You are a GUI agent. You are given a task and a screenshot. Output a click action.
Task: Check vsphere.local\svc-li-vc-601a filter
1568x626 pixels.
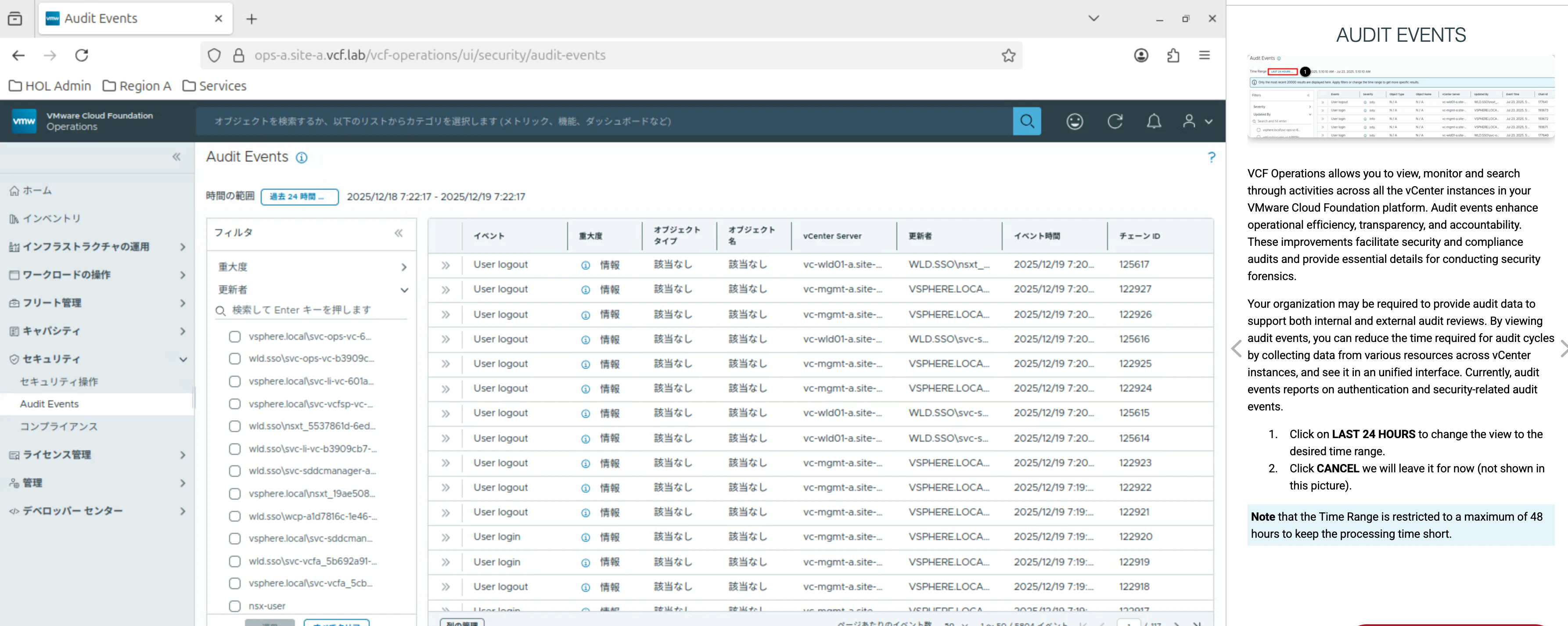(234, 381)
